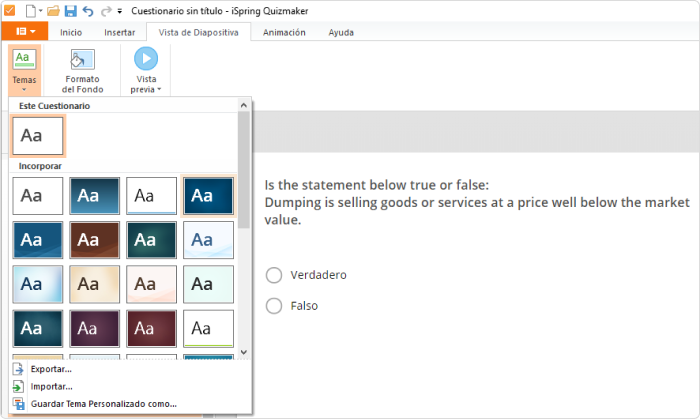The image size is (700, 419).
Task: Expand the New document dropdown arrow
Action: coord(40,11)
